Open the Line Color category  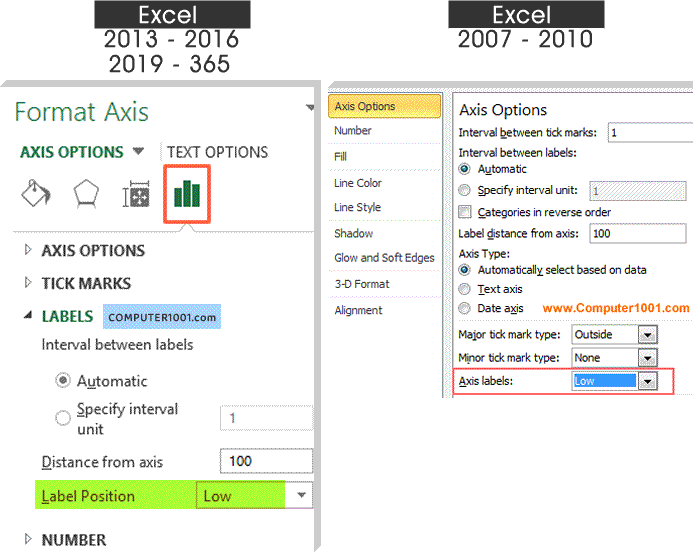[x=358, y=183]
